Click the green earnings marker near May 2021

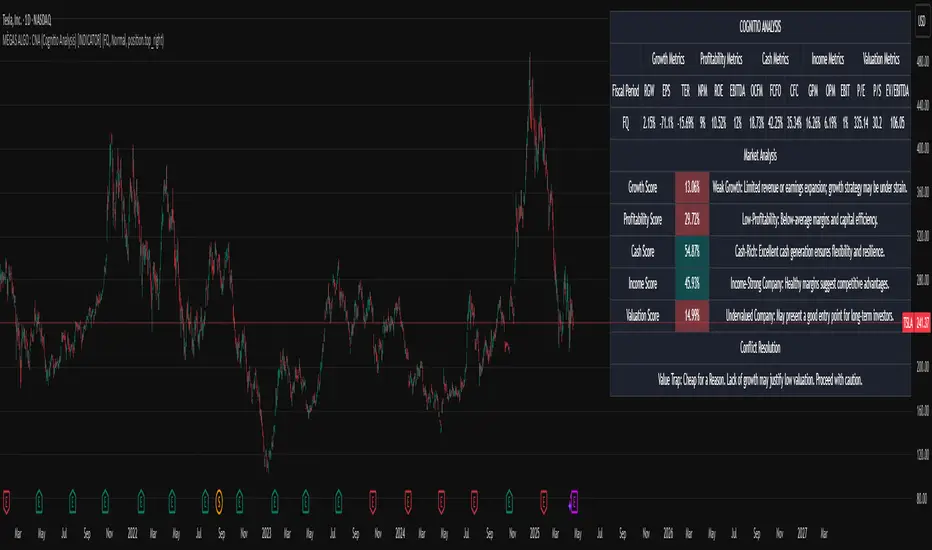(39, 501)
